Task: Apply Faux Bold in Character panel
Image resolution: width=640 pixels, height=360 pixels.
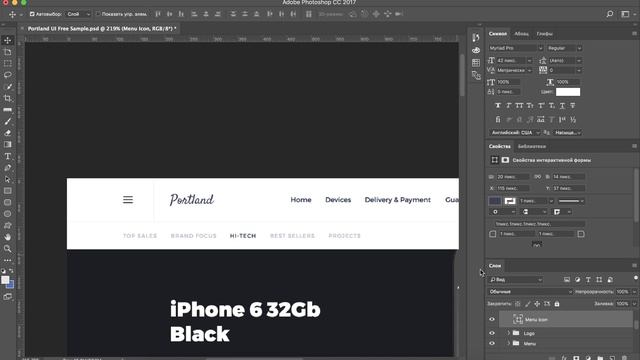Action: [498, 106]
